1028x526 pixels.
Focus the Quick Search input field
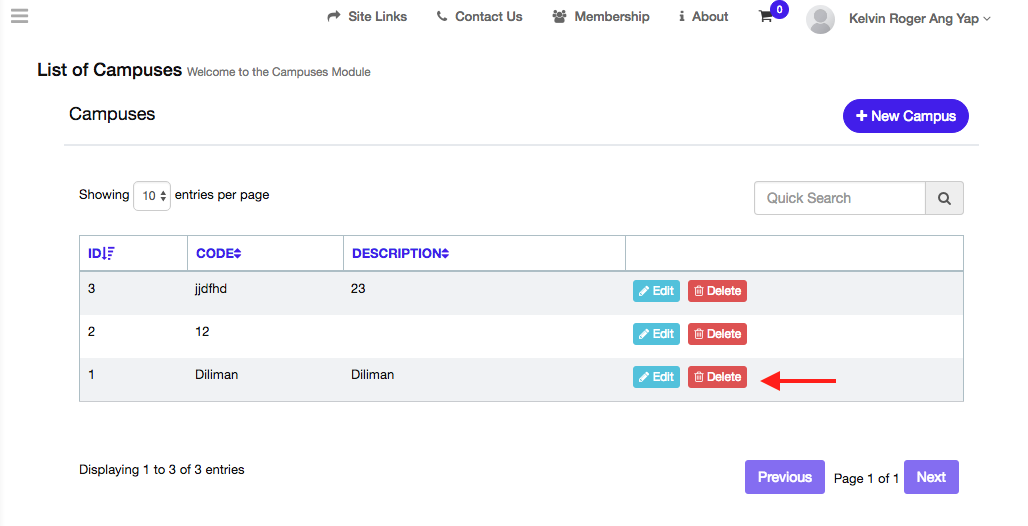click(x=839, y=198)
